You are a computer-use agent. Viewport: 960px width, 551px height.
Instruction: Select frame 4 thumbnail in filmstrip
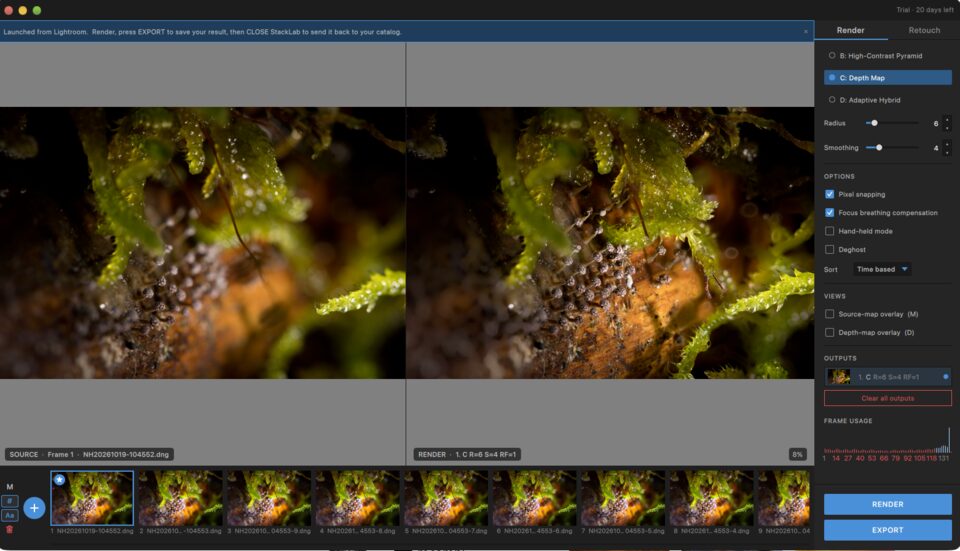[x=357, y=498]
